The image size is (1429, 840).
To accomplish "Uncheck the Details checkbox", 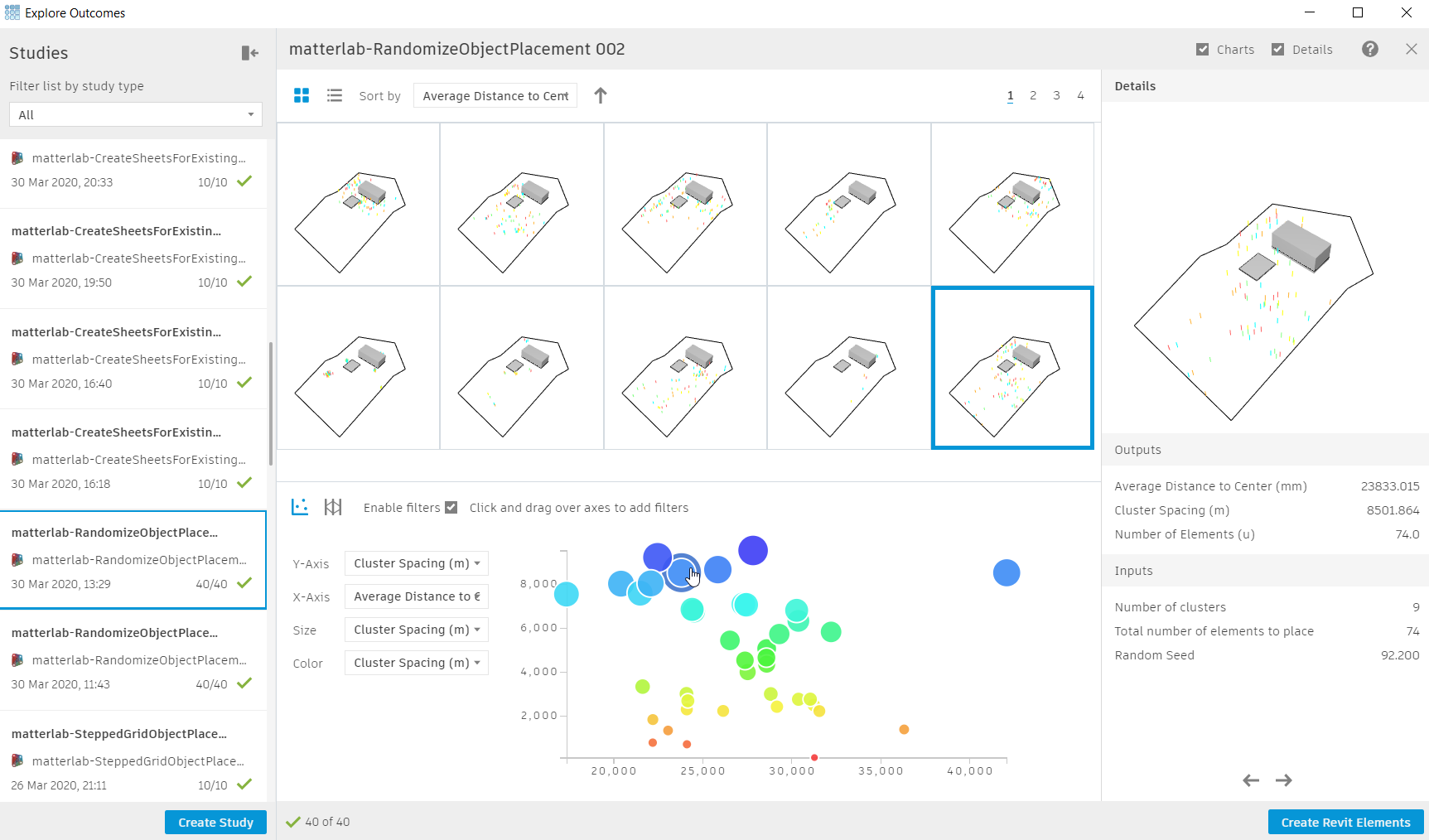I will click(x=1278, y=50).
